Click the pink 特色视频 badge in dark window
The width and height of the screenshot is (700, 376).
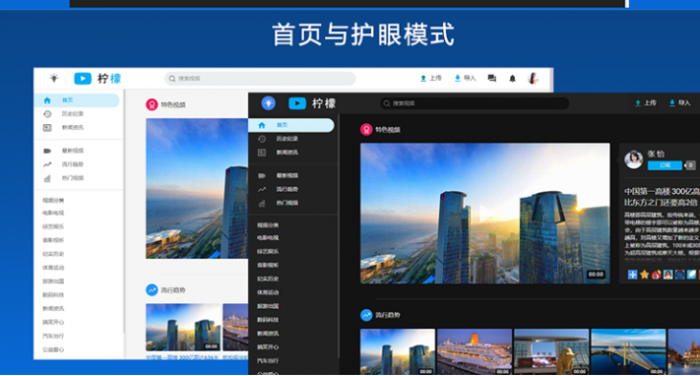pos(367,130)
